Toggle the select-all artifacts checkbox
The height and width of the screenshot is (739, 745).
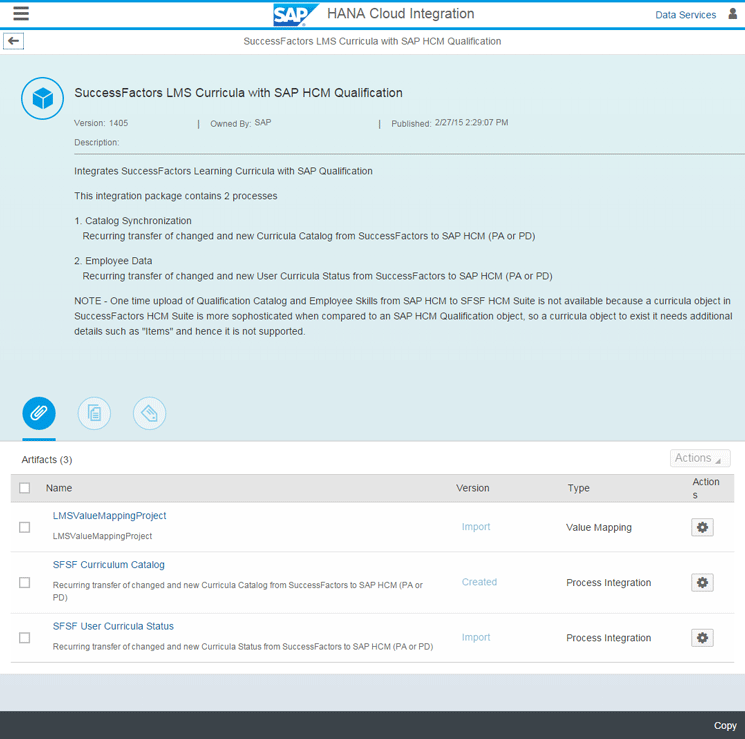25,488
